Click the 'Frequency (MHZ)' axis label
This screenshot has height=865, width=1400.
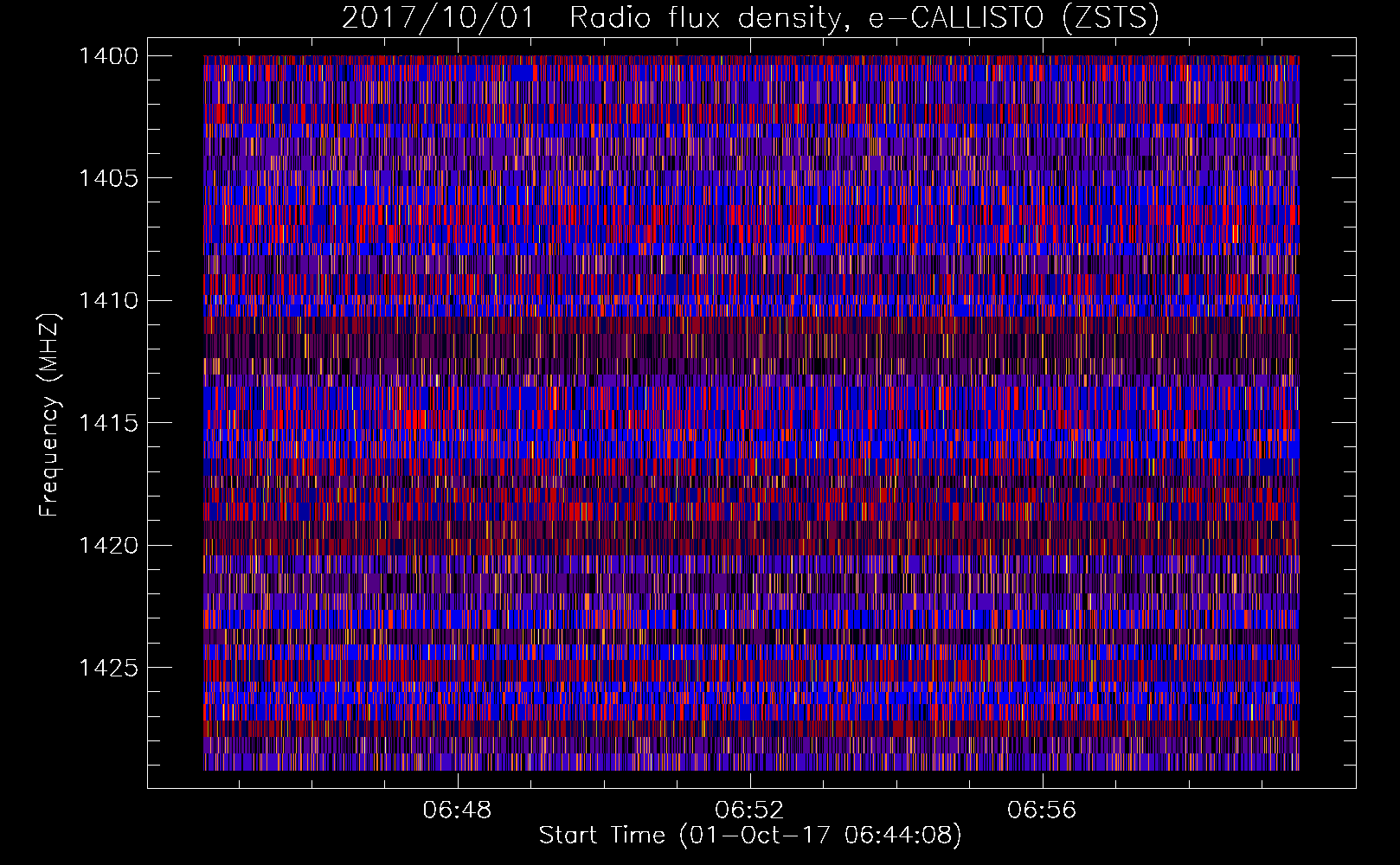(x=50, y=414)
